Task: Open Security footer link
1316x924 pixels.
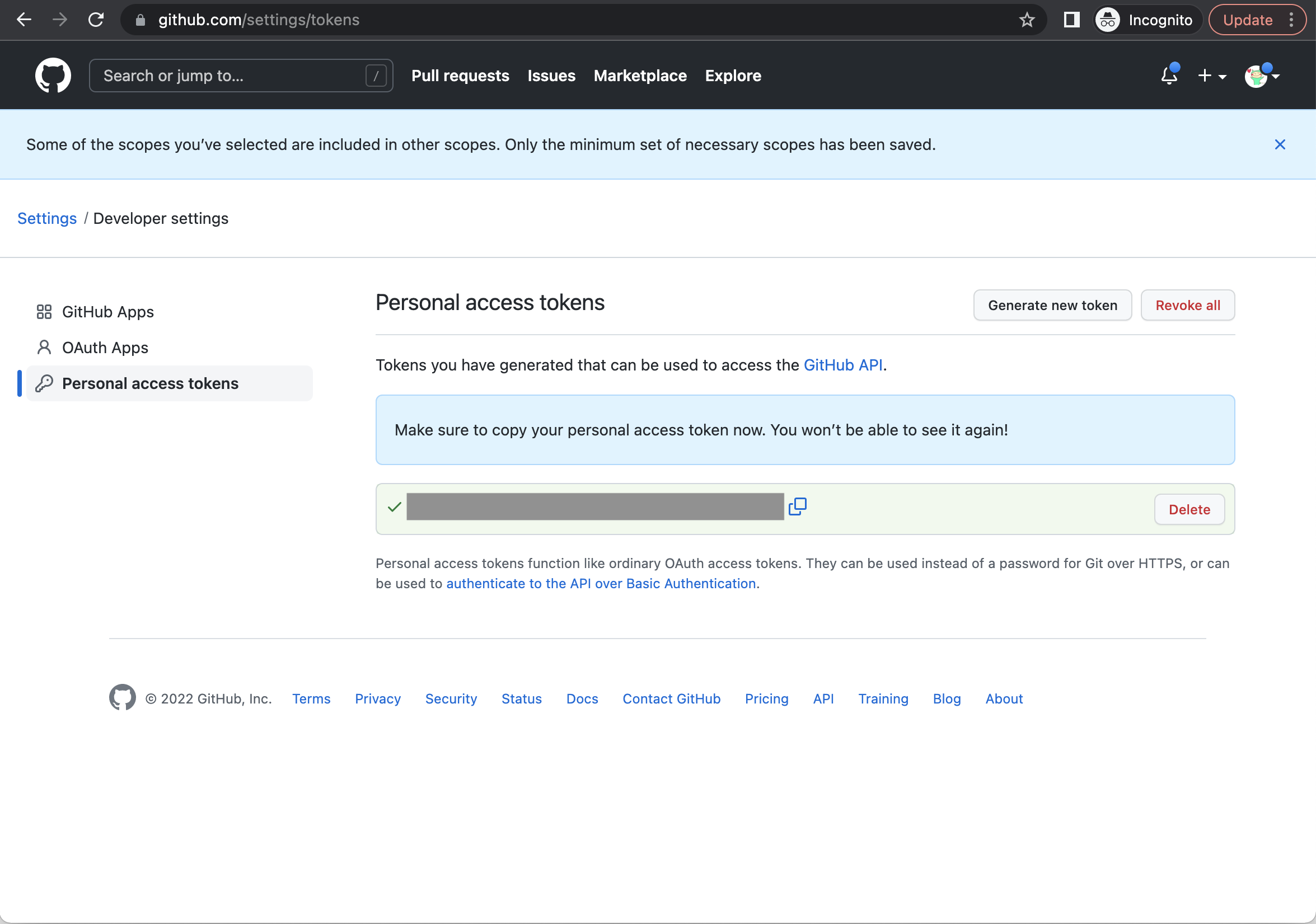Action: coord(451,698)
